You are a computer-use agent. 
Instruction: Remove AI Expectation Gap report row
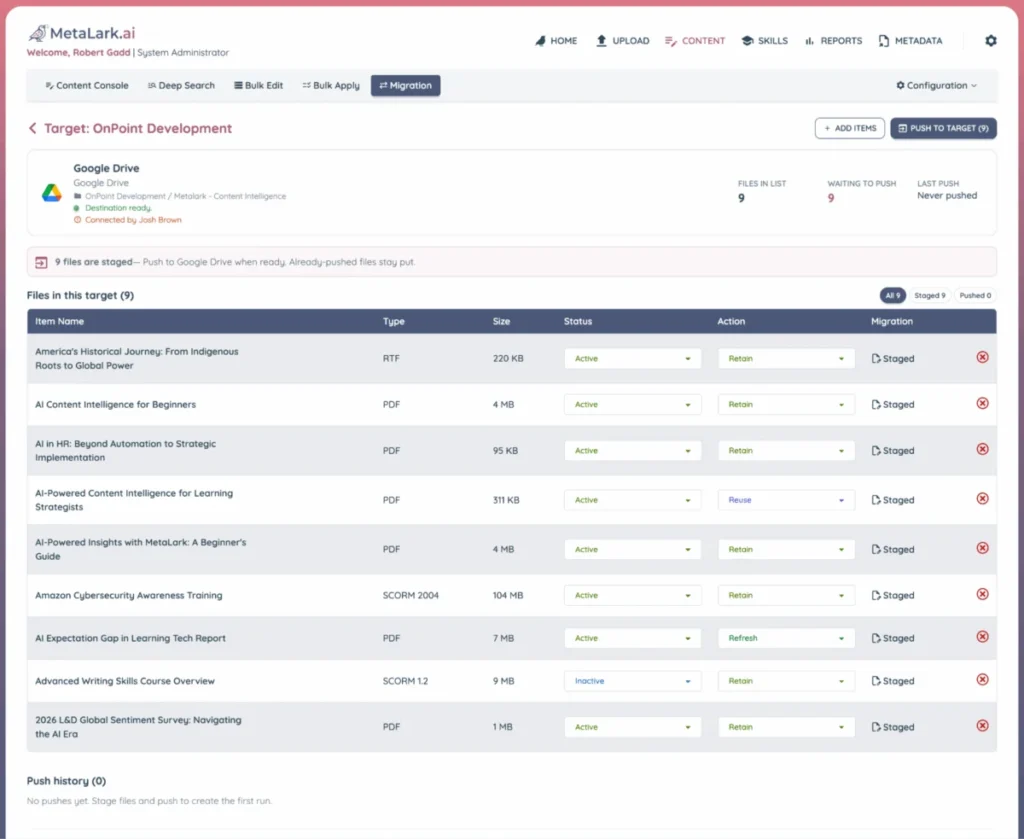[982, 637]
